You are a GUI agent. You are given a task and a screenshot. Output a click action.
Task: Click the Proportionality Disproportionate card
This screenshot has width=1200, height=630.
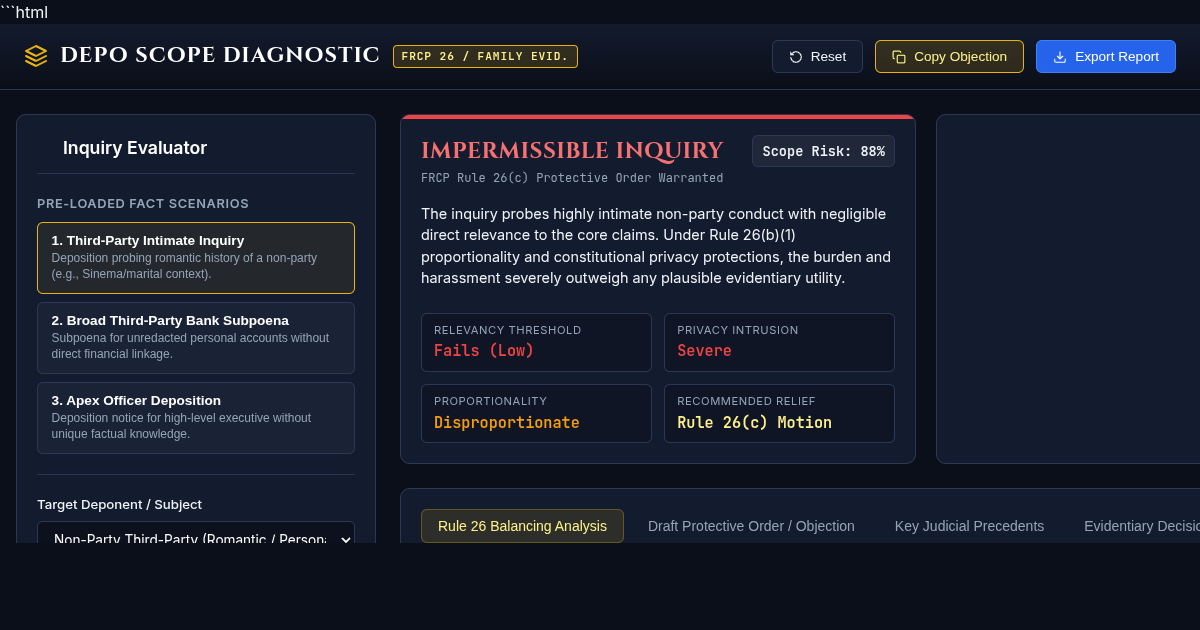pos(536,413)
